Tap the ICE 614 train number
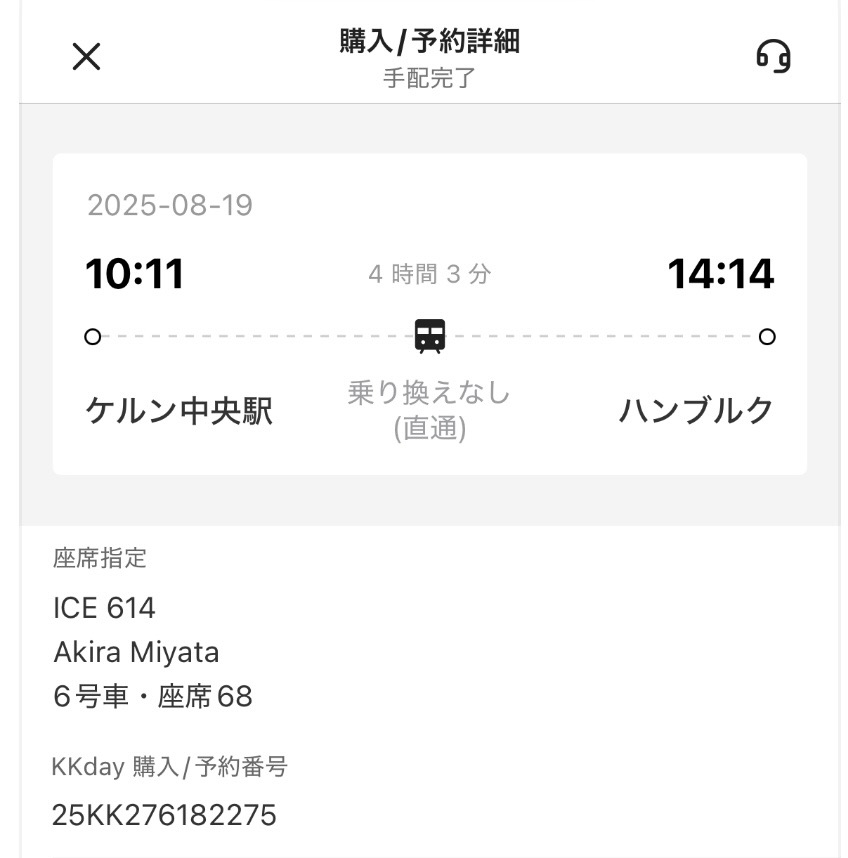The height and width of the screenshot is (858, 848). tap(104, 608)
